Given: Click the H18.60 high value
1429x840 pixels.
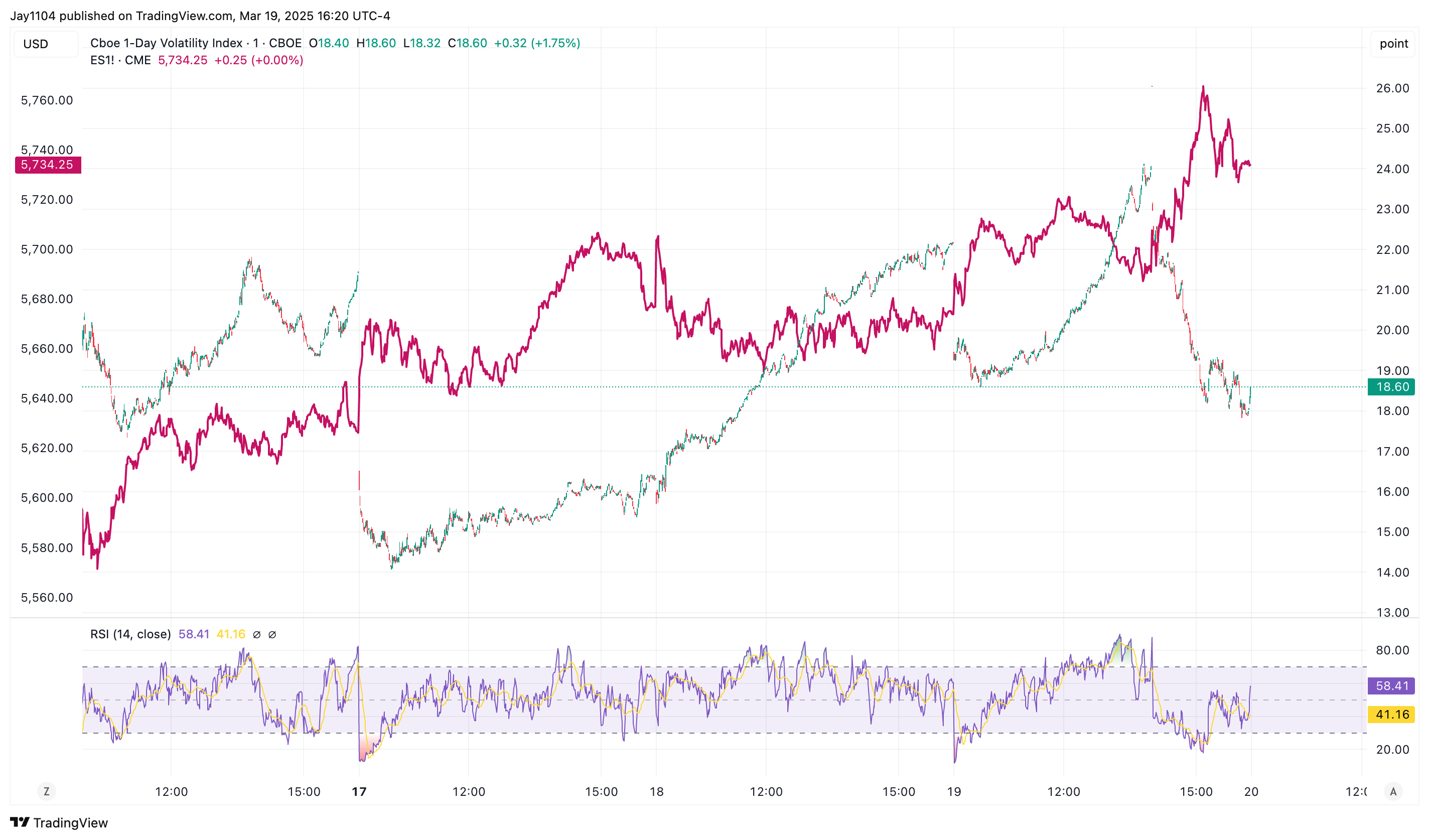Looking at the screenshot, I should pyautogui.click(x=376, y=43).
